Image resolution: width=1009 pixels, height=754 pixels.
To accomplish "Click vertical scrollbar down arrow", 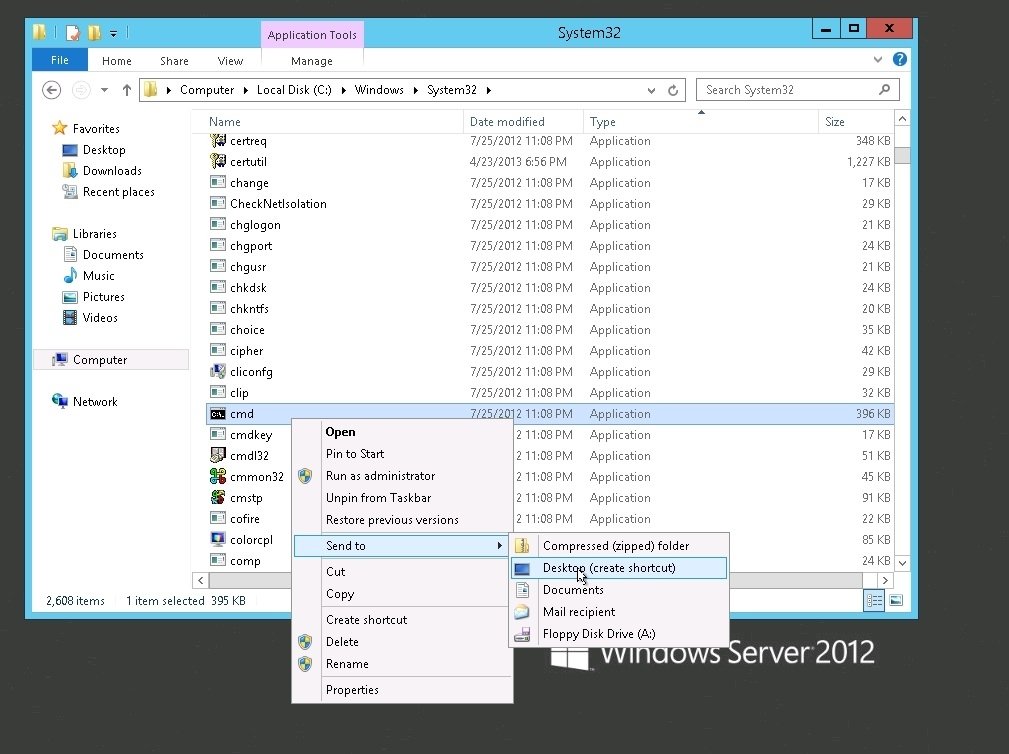I will click(902, 563).
